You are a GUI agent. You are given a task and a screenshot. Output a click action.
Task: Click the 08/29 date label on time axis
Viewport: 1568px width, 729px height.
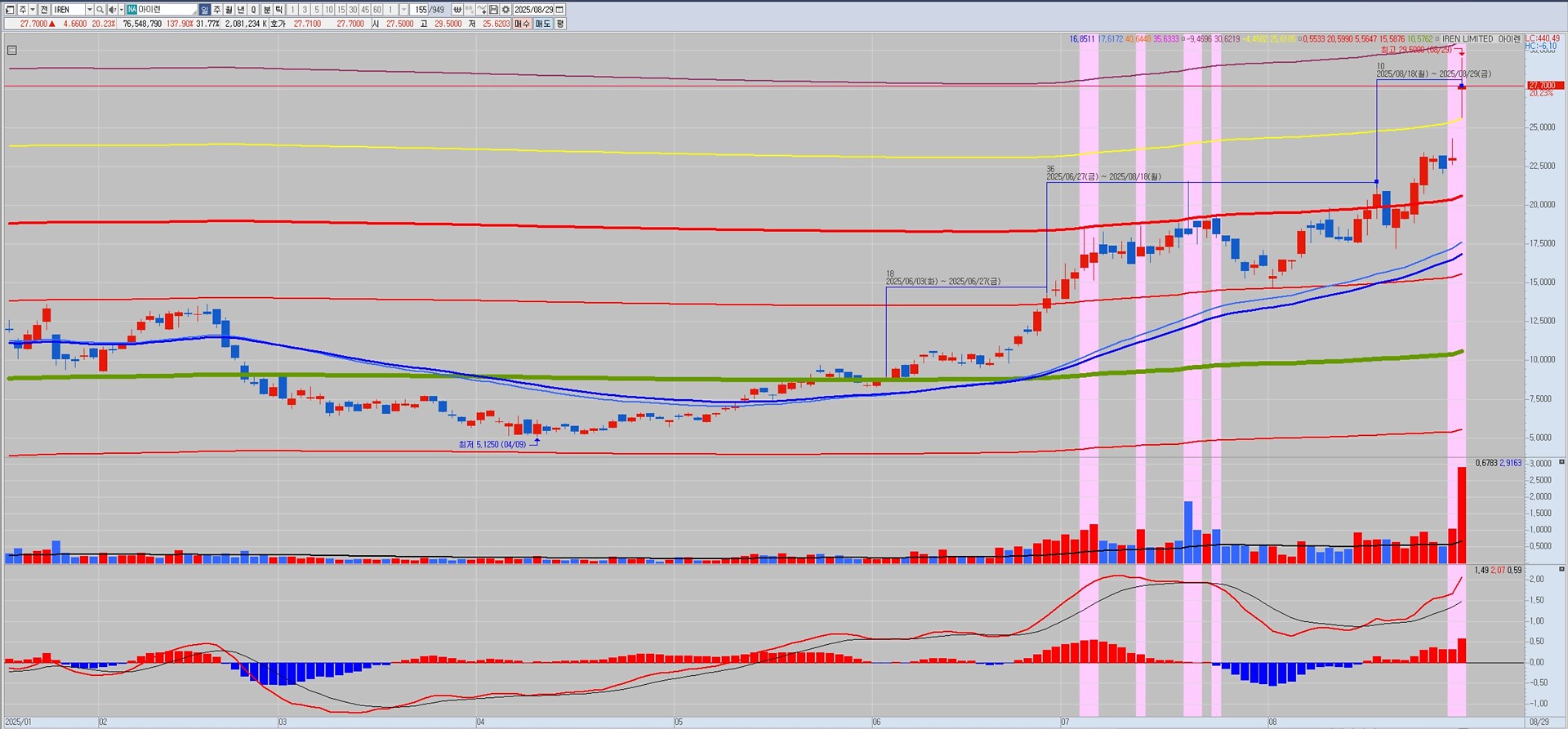(1539, 722)
